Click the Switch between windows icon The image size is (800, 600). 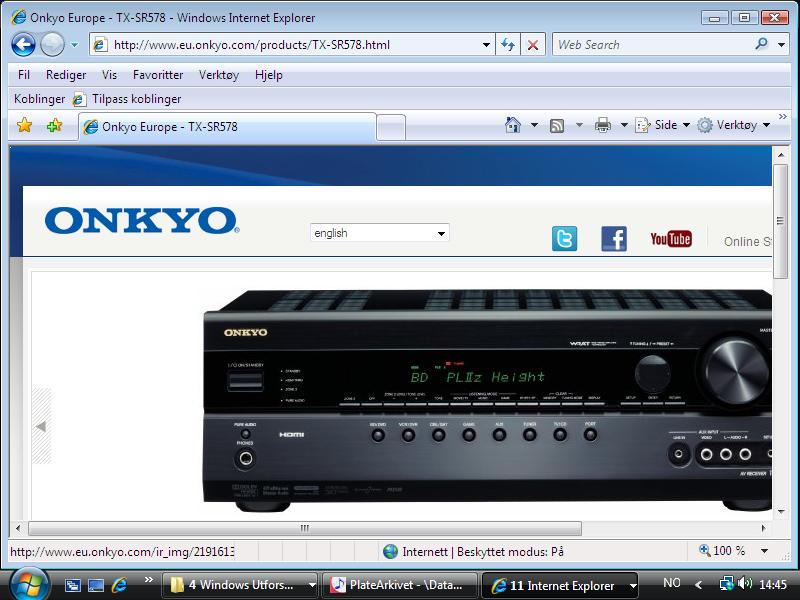pos(72,585)
